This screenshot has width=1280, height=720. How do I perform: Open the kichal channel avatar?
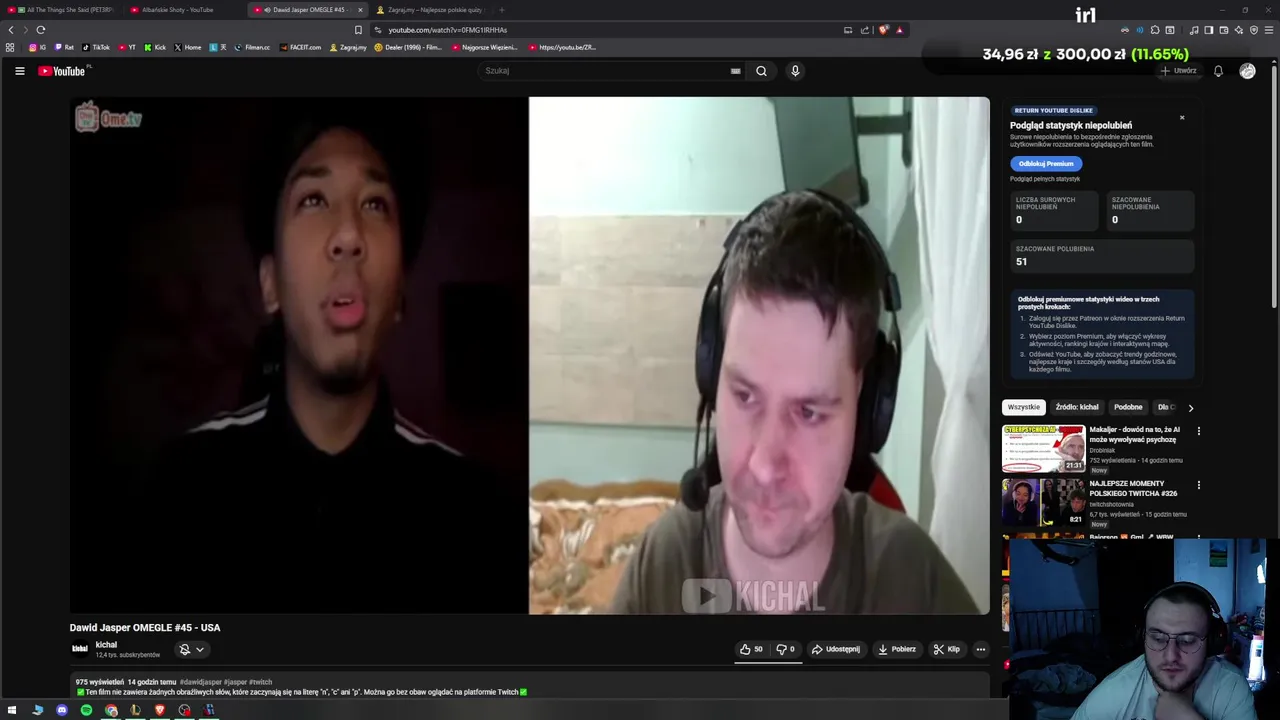tap(80, 649)
